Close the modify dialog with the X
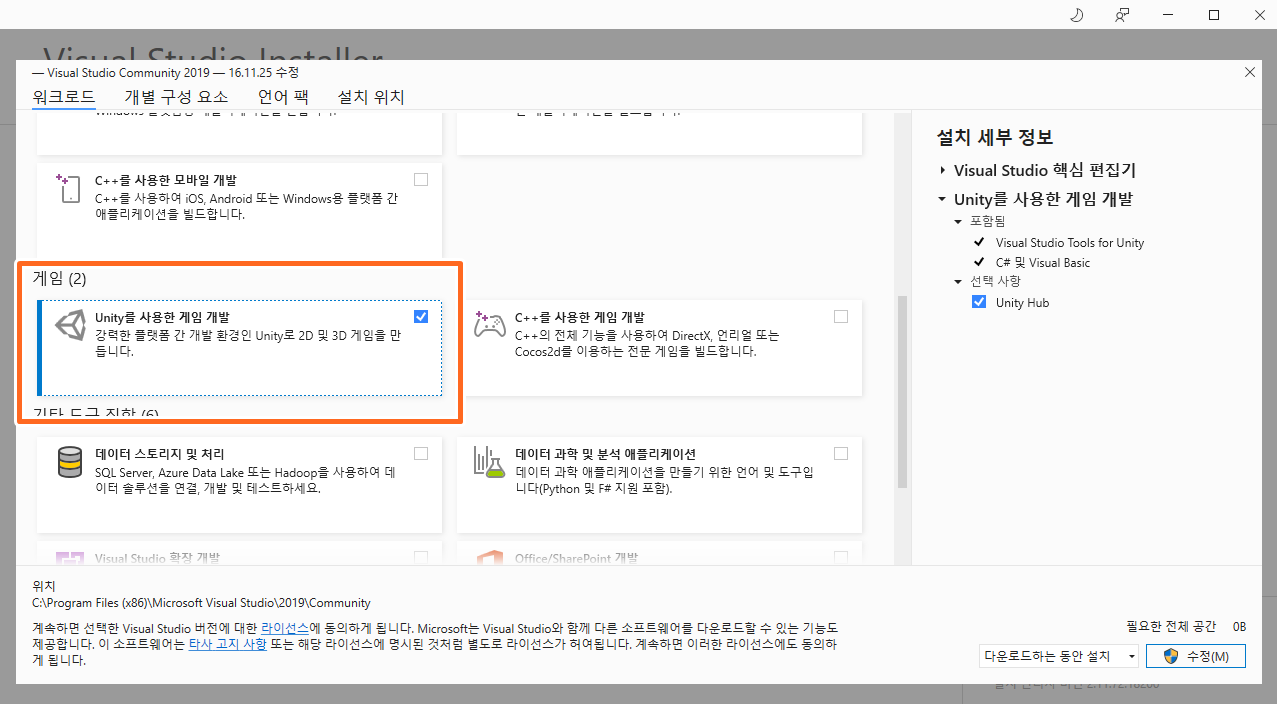Viewport: 1277px width, 704px height. [x=1250, y=72]
